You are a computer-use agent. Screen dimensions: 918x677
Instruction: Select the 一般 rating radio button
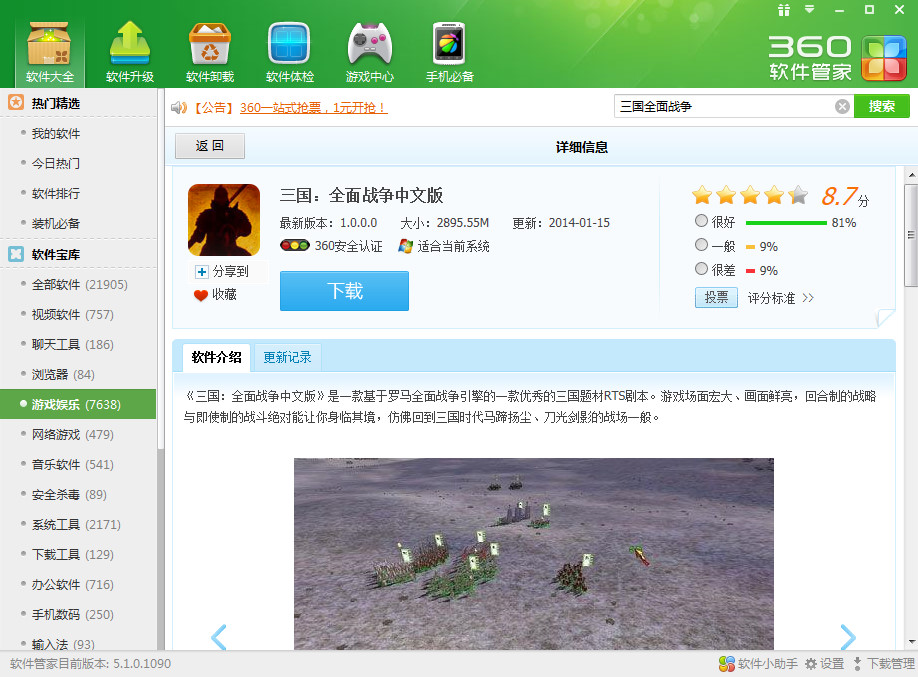[x=701, y=246]
